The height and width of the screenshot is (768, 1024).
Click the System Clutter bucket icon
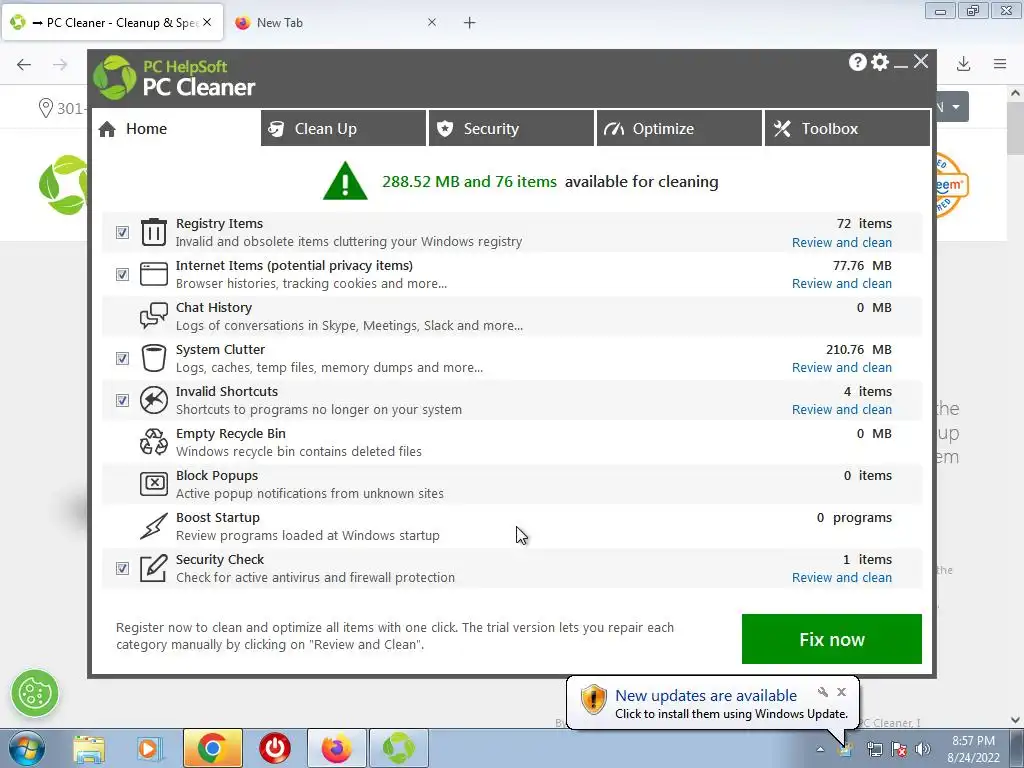click(x=153, y=358)
